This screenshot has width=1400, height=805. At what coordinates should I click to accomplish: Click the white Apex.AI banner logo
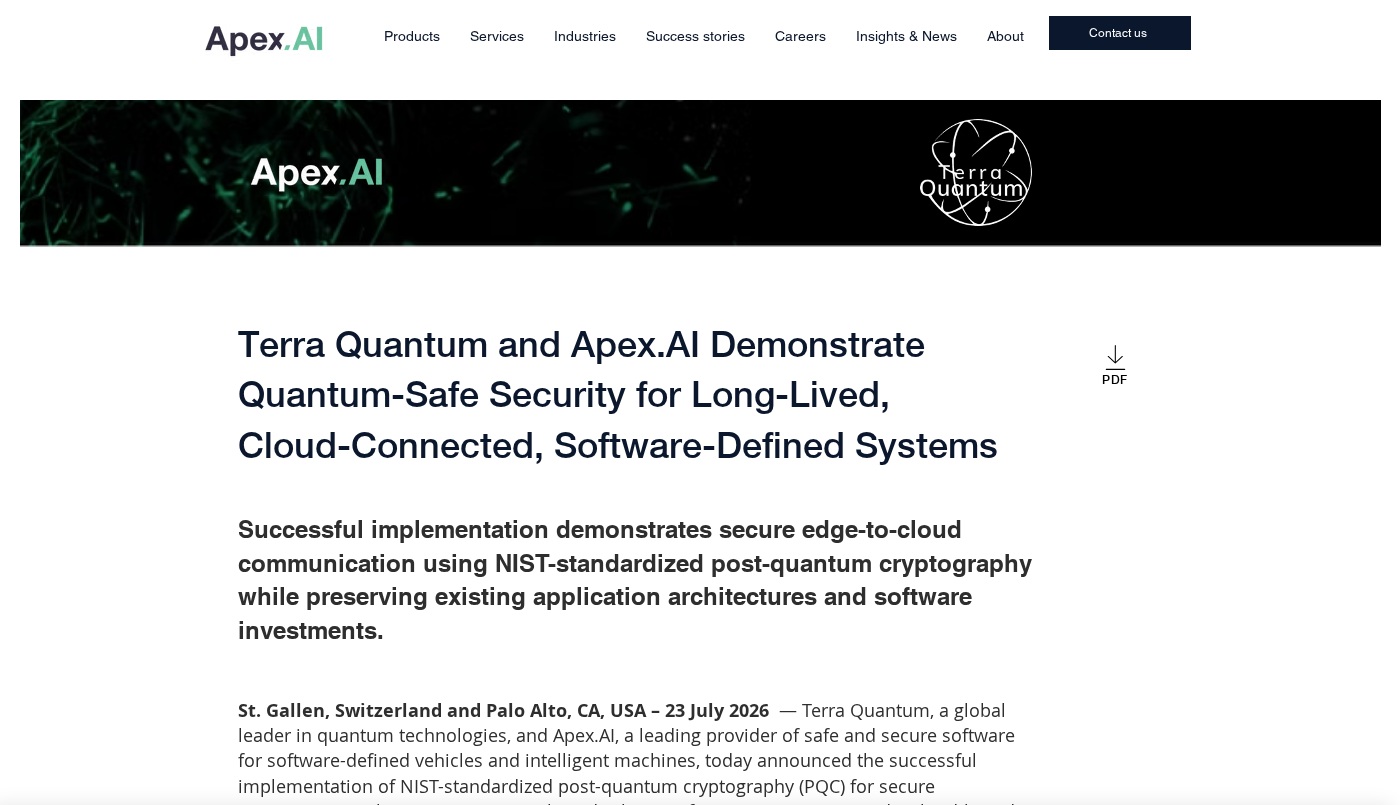click(316, 173)
